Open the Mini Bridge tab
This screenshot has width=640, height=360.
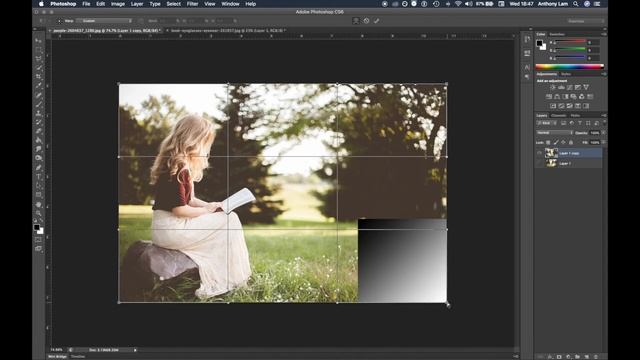[58, 356]
